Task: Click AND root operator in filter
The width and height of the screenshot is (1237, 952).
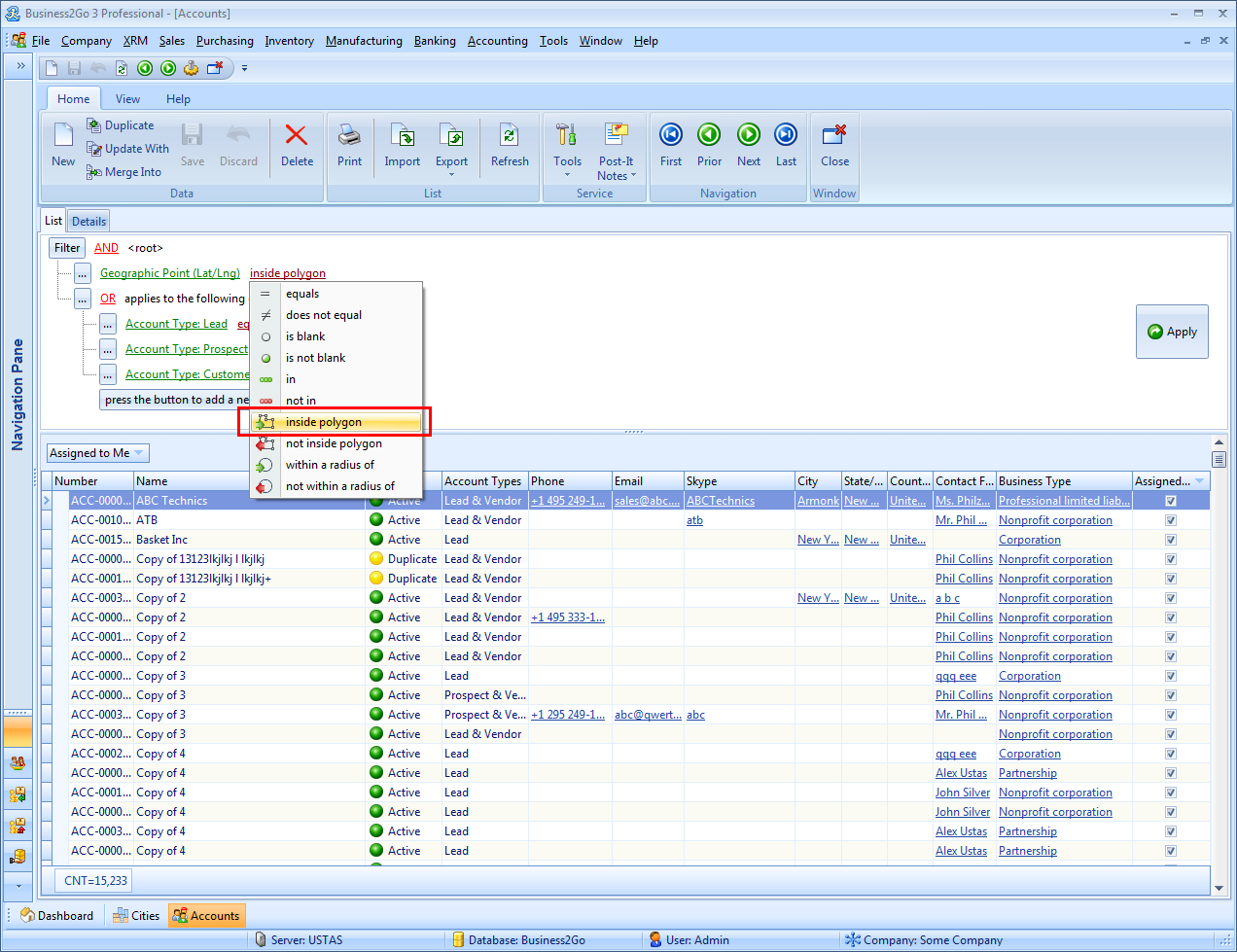Action: pyautogui.click(x=106, y=248)
